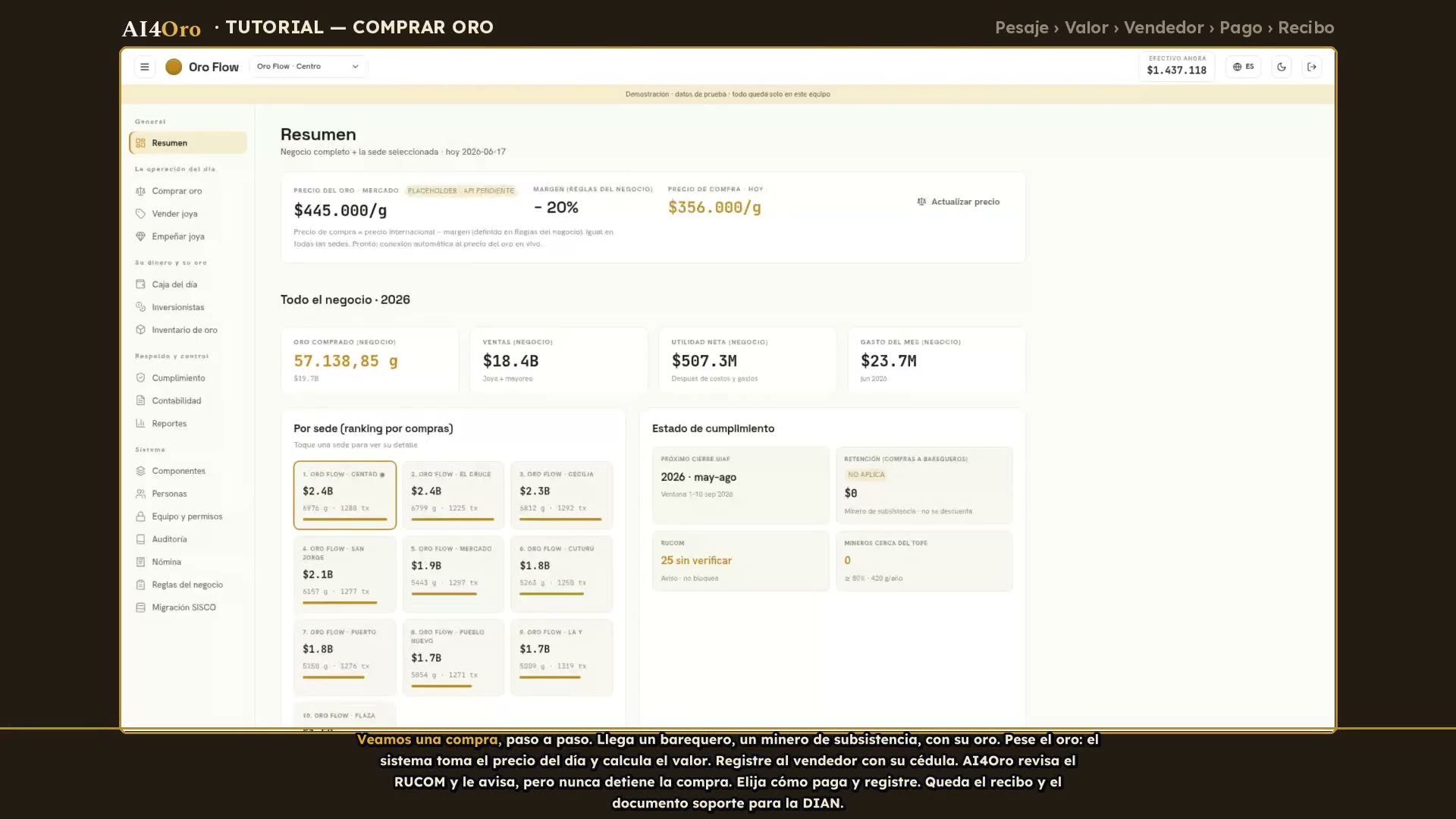Click the El Cruce card progress bar
Screen dimensions: 1456x819
[452, 519]
